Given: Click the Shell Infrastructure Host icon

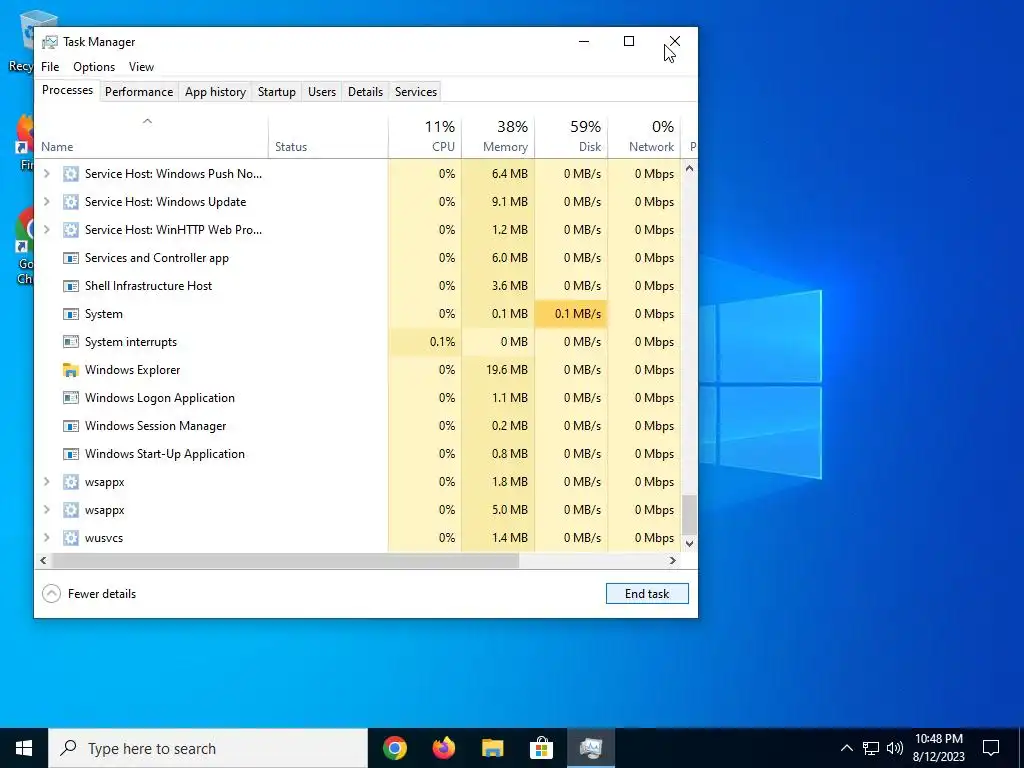Looking at the screenshot, I should coord(71,286).
